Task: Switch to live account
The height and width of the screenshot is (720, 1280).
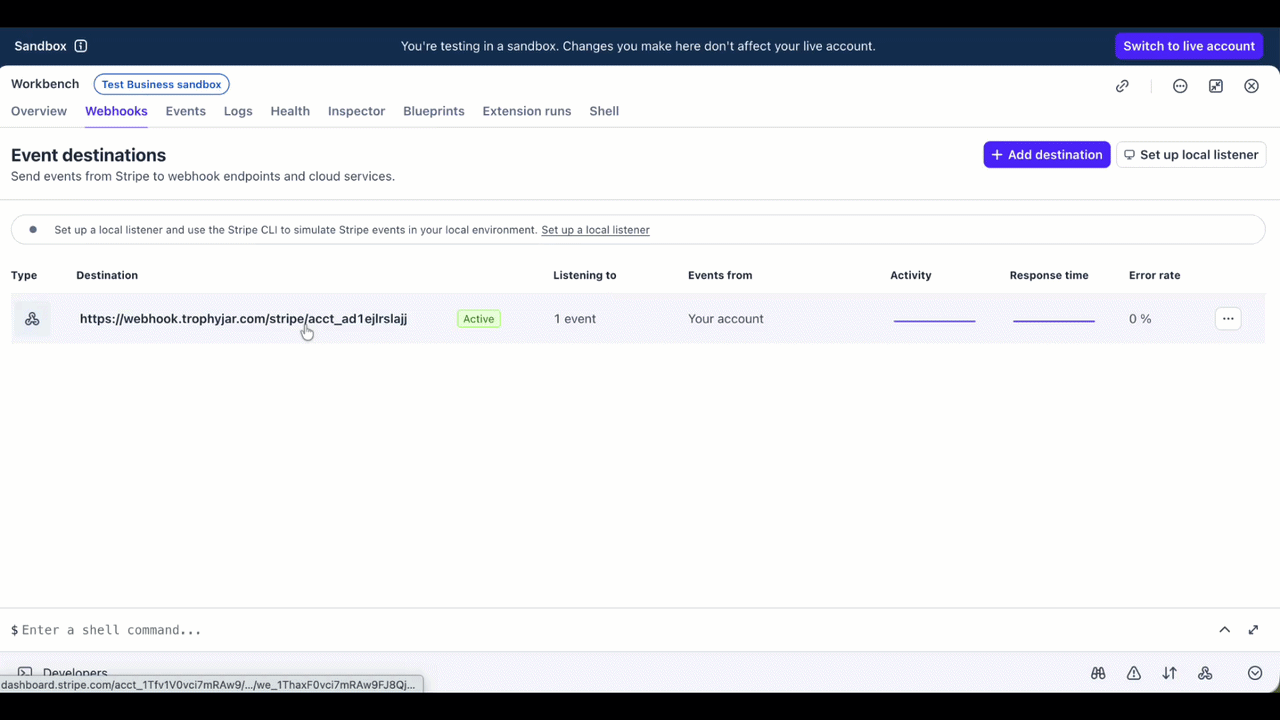Action: [x=1189, y=46]
